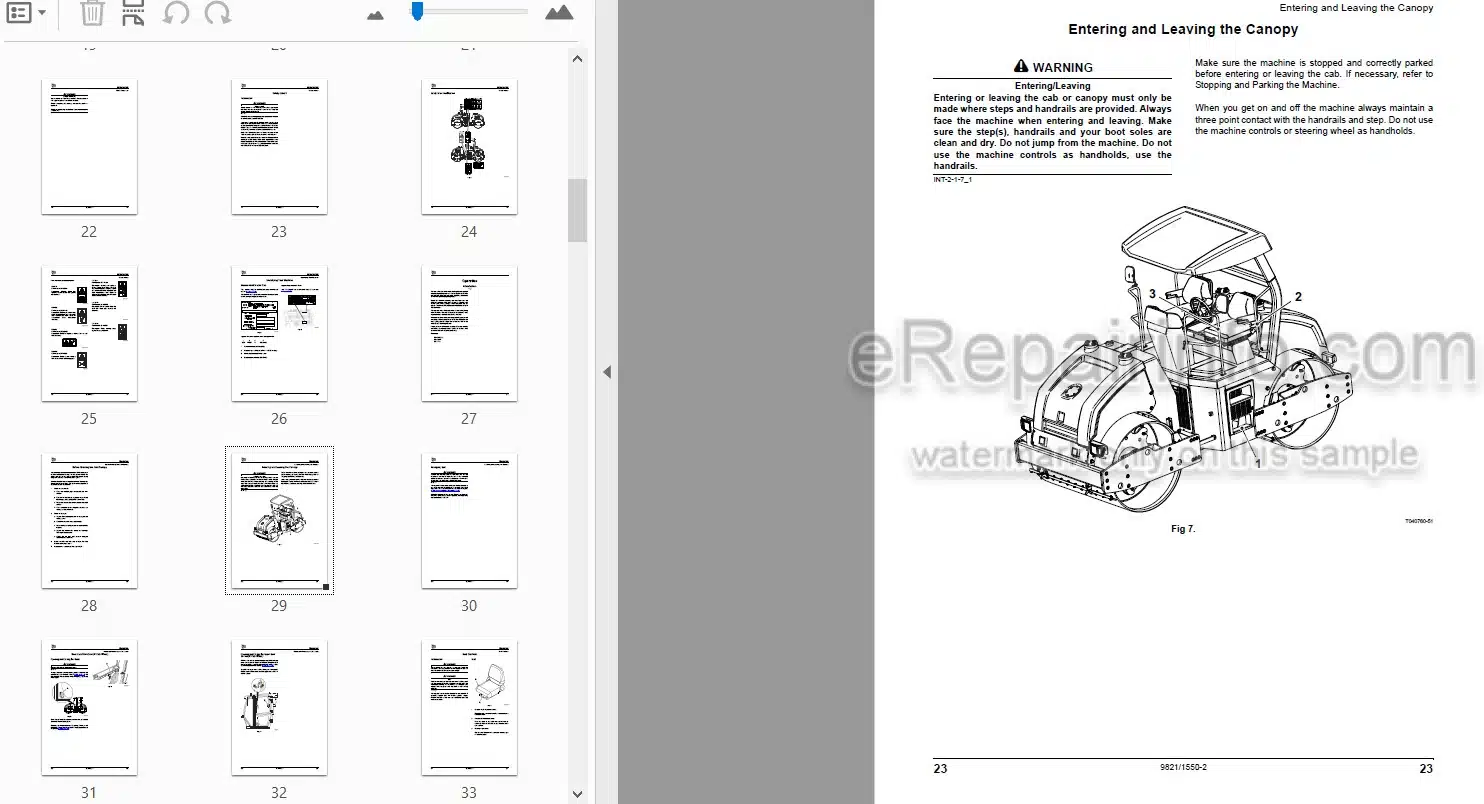Select page 27 thumbnail
Image resolution: width=1484 pixels, height=804 pixels.
pyautogui.click(x=469, y=334)
